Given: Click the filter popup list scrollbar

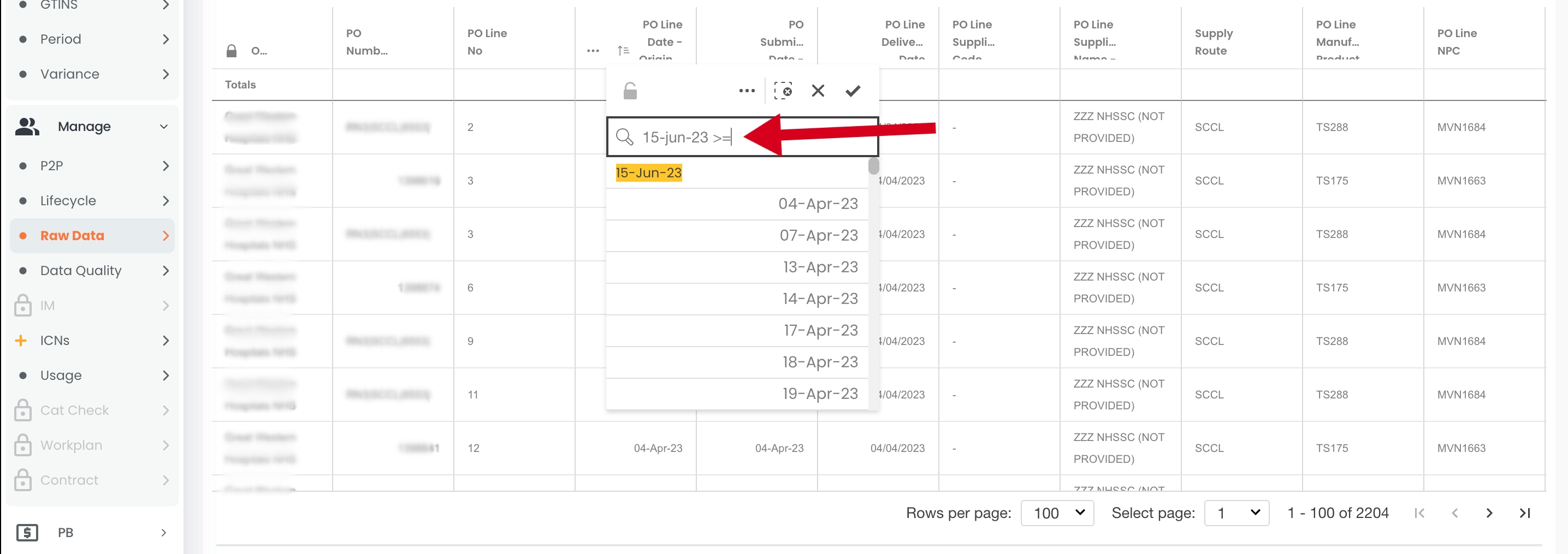Looking at the screenshot, I should 873,166.
